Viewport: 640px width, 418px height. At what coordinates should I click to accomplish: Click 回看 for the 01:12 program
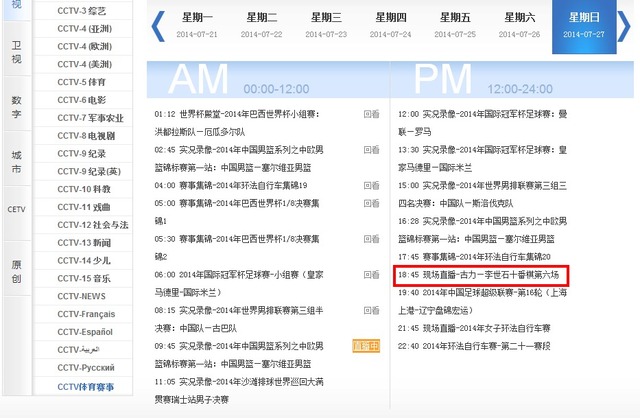click(371, 114)
